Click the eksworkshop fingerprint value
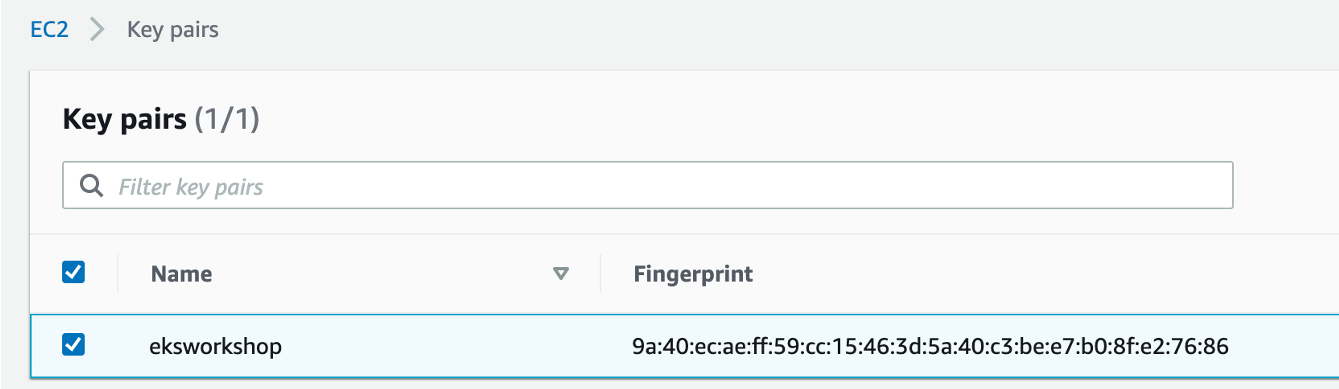This screenshot has height=389, width=1339. 930,347
